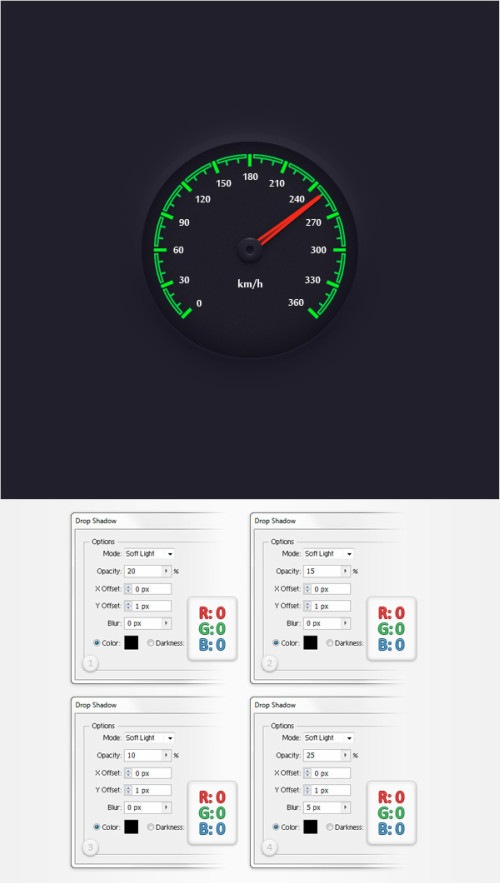Click the km/h label on gauge

pyautogui.click(x=250, y=283)
